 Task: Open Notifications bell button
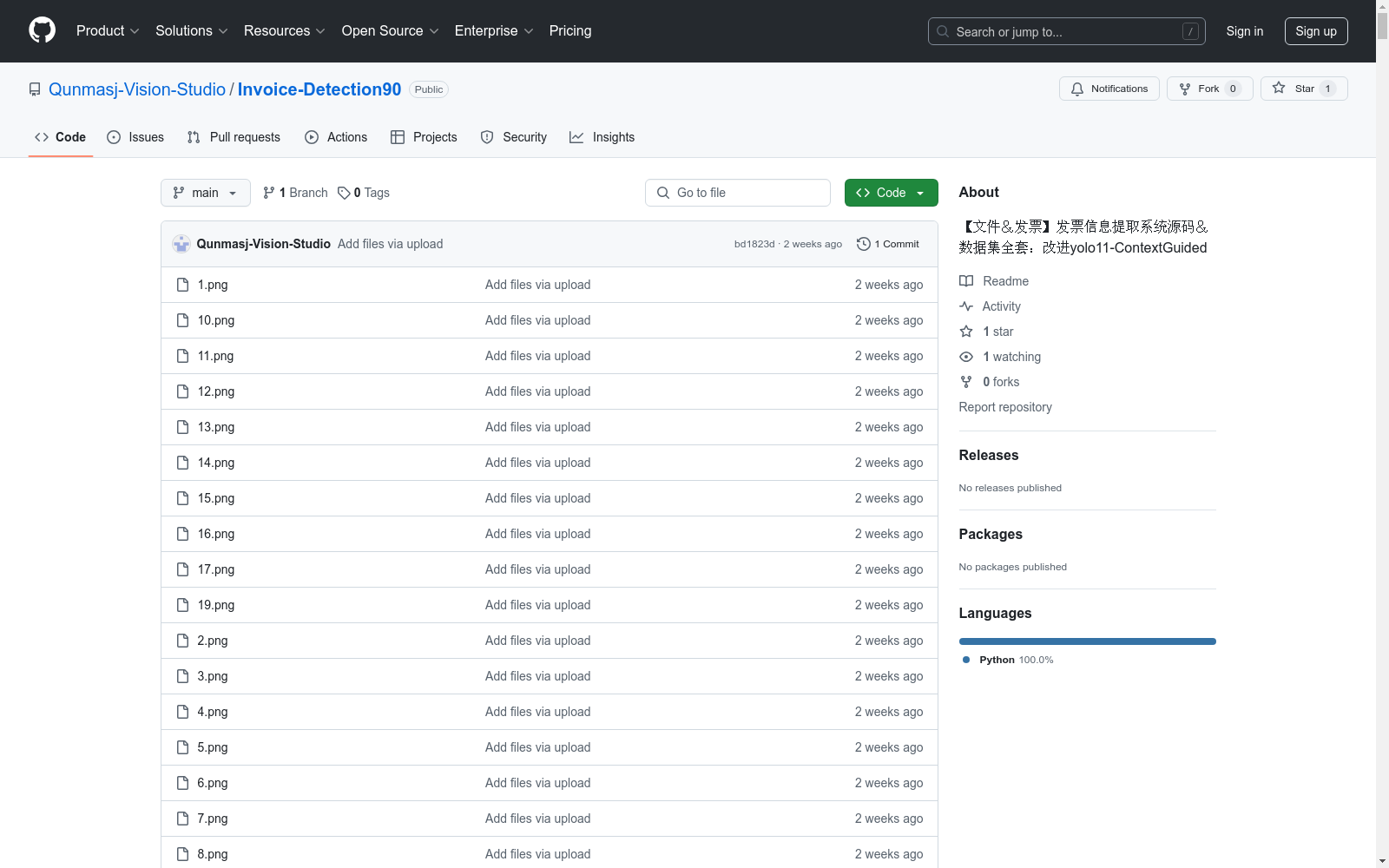pyautogui.click(x=1109, y=89)
